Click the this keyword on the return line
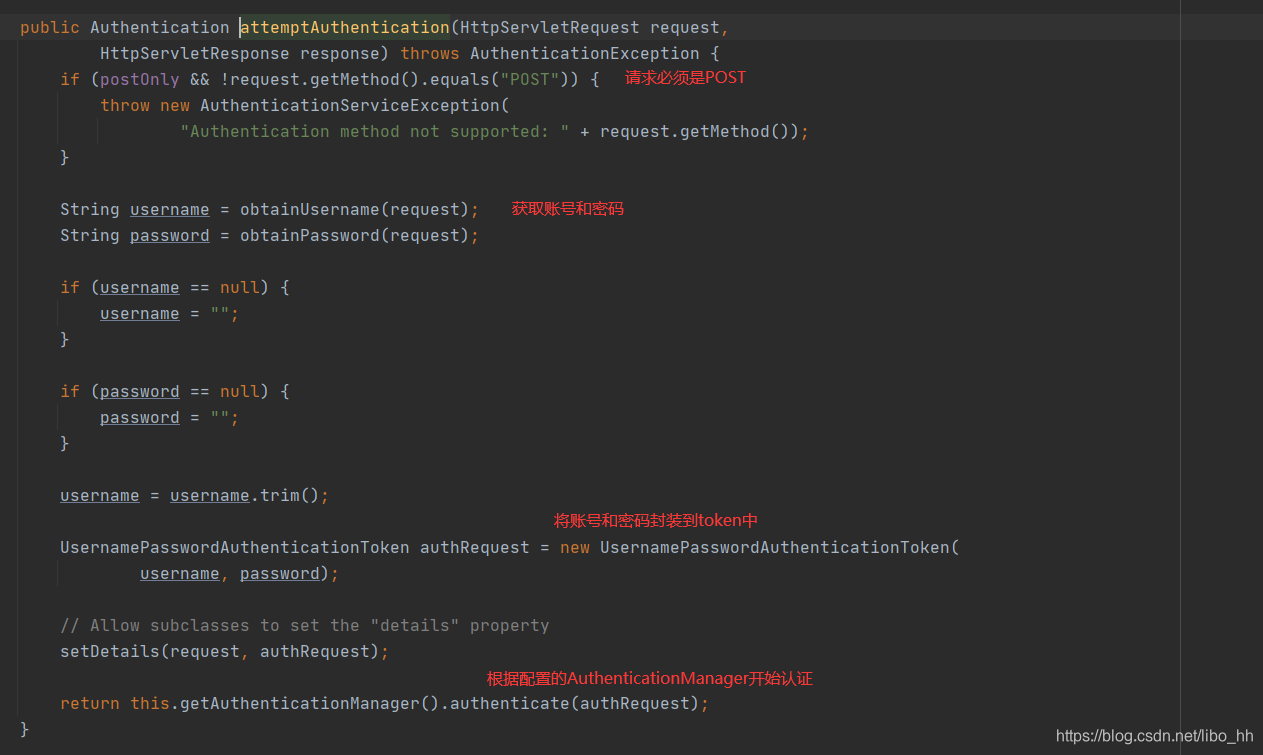 tap(150, 703)
